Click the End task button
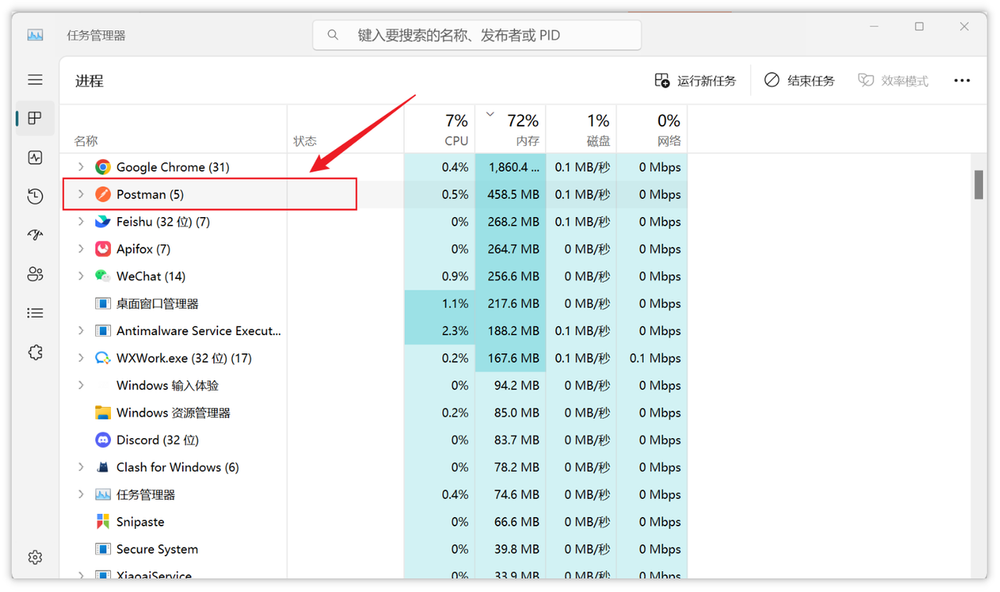The height and width of the screenshot is (592, 1000). [x=799, y=81]
